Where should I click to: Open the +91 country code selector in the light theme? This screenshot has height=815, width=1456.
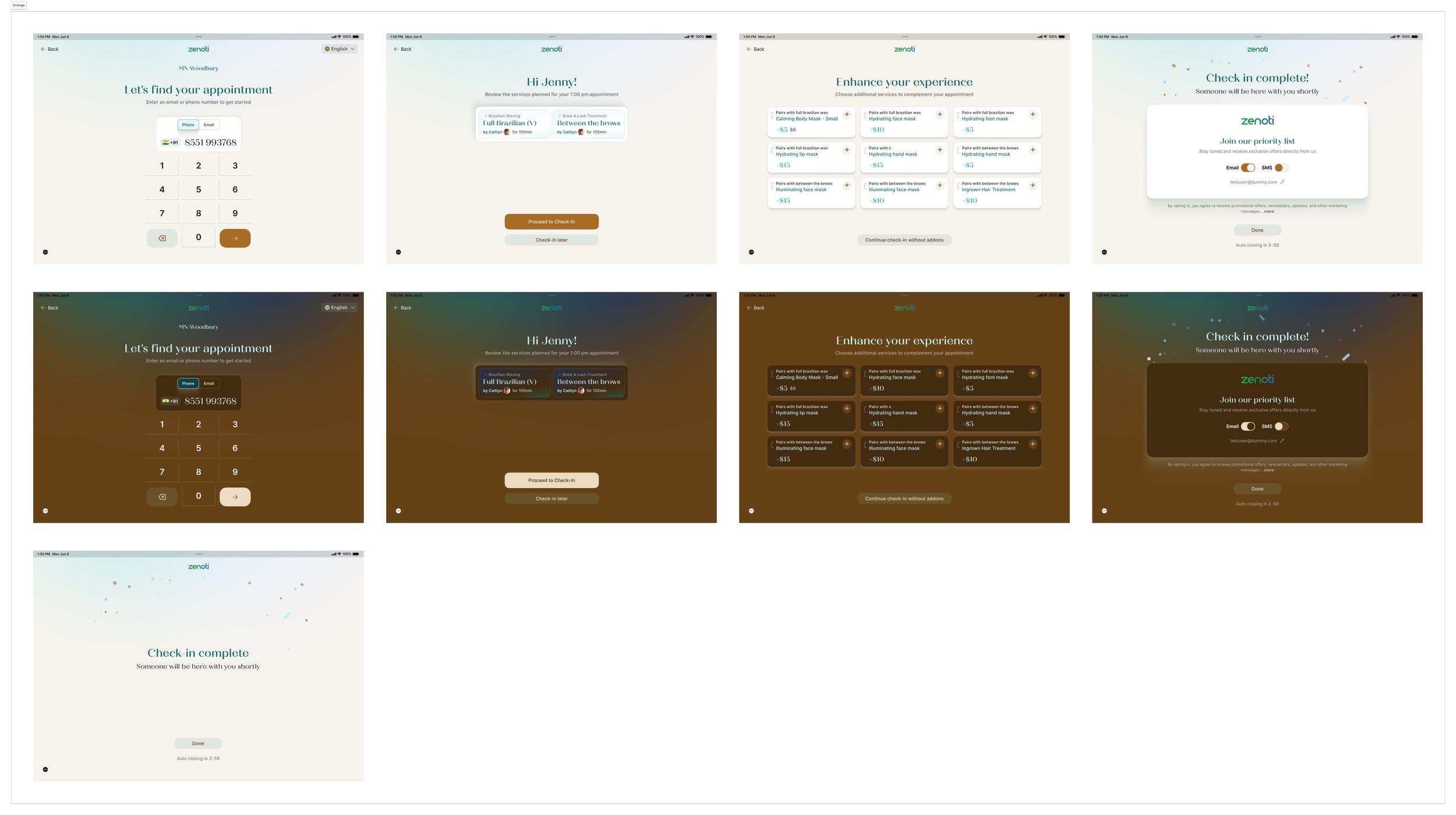(170, 142)
